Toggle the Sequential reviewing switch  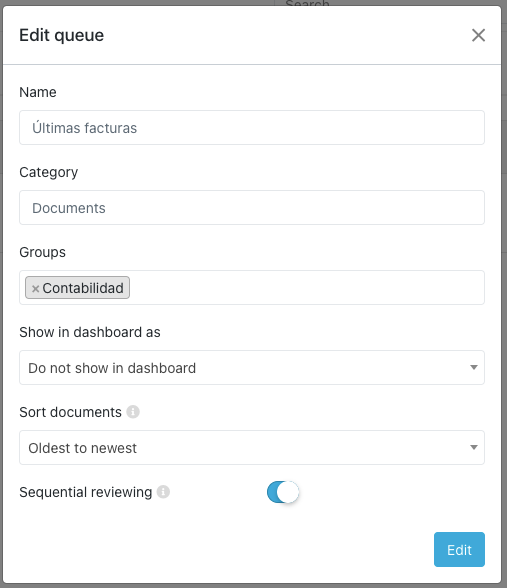click(283, 492)
